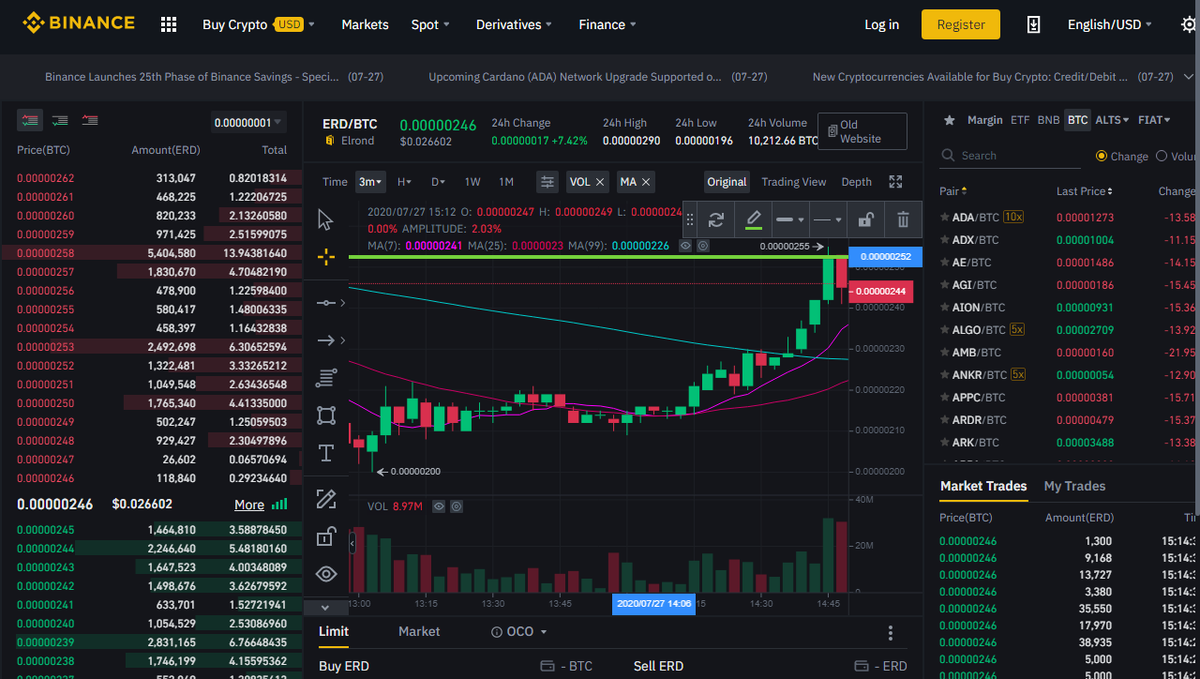Click the Register button
The height and width of the screenshot is (679, 1200).
click(x=961, y=24)
